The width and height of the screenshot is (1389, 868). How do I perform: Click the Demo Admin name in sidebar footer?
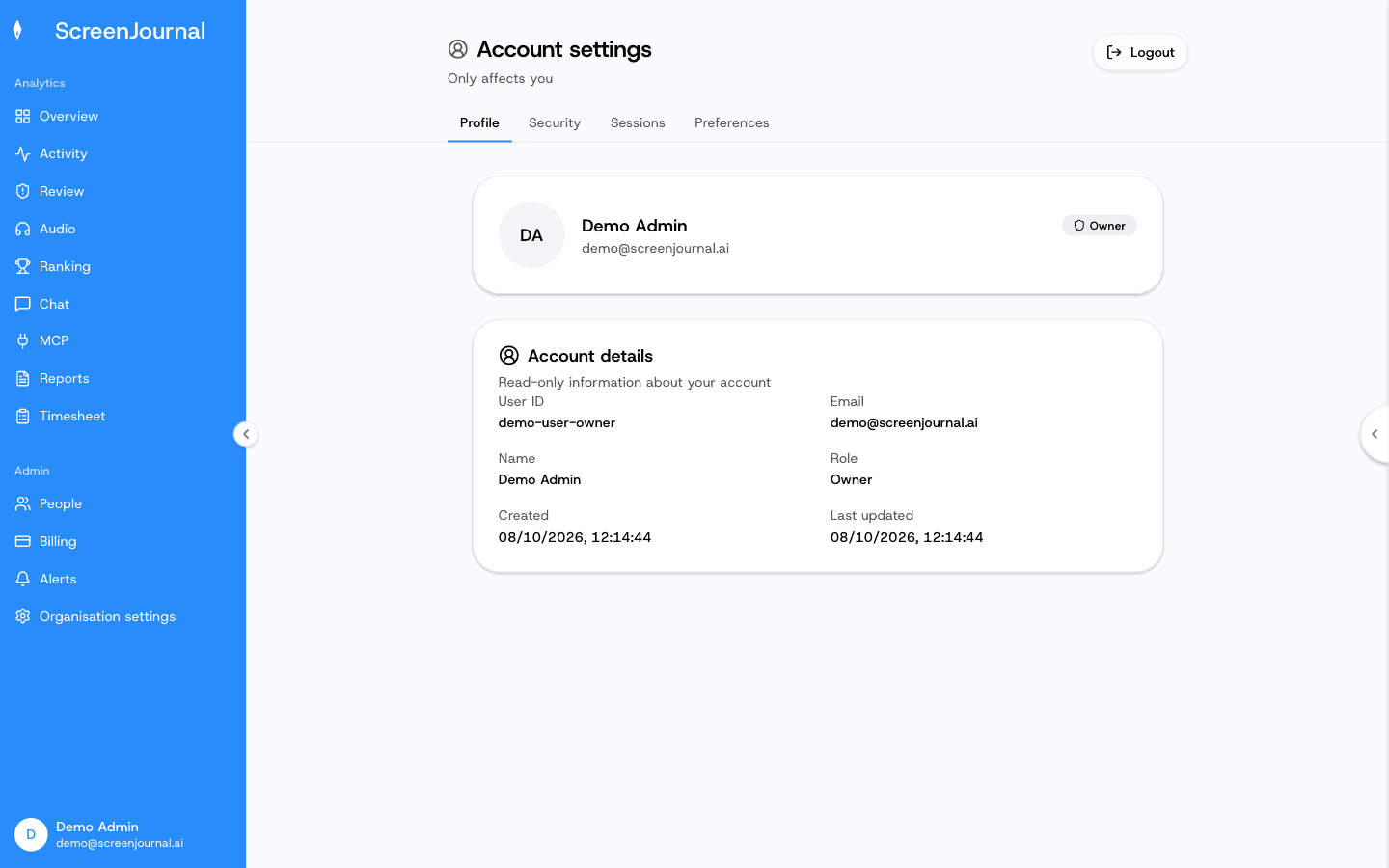pyautogui.click(x=97, y=827)
